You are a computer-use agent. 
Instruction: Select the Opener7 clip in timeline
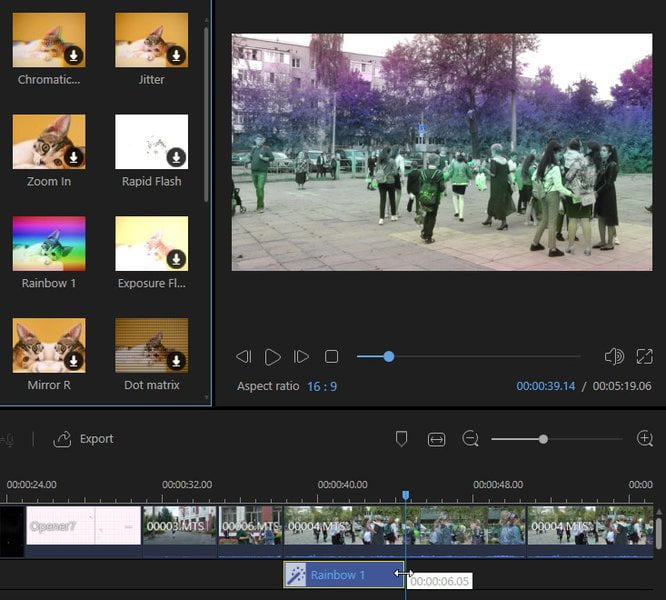(x=84, y=525)
